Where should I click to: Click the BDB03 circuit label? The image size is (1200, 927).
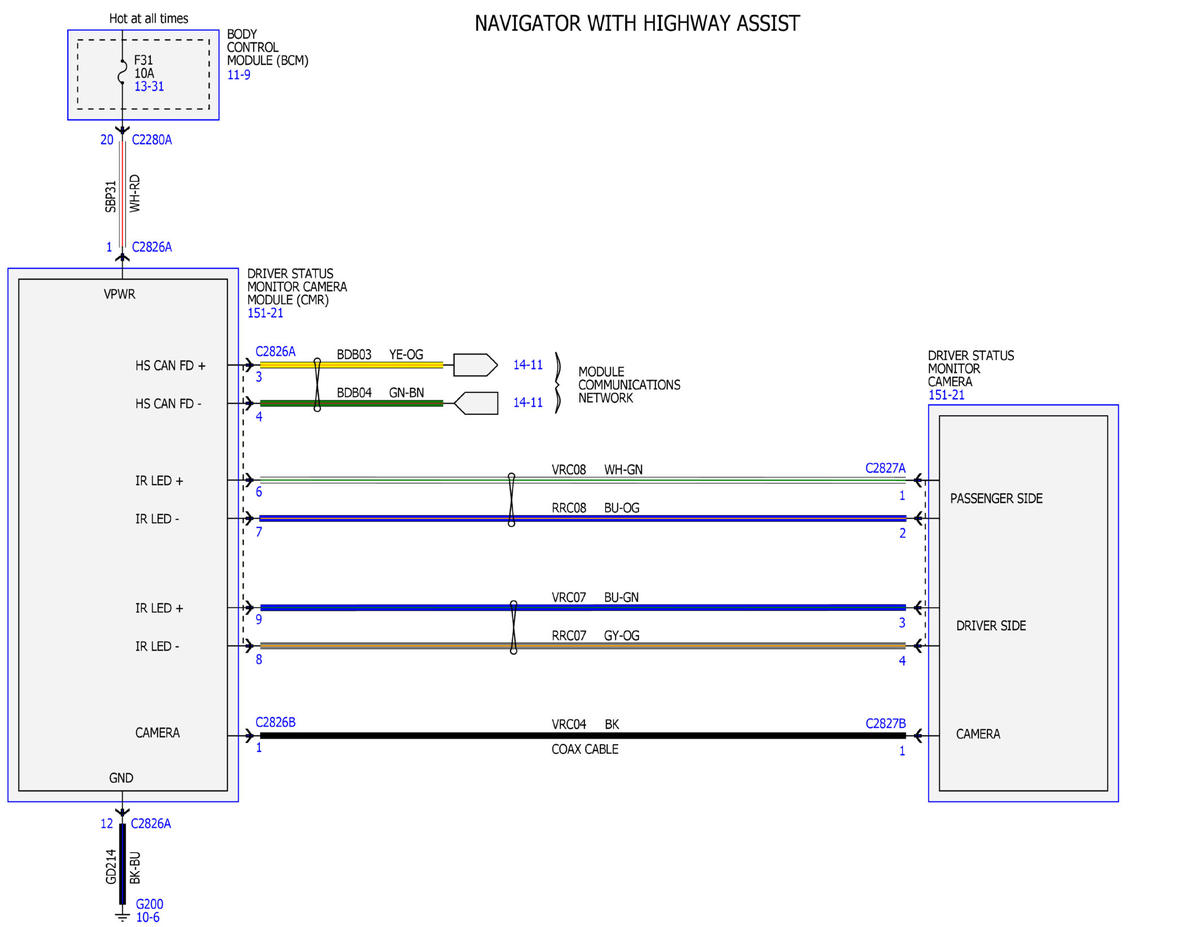point(354,354)
